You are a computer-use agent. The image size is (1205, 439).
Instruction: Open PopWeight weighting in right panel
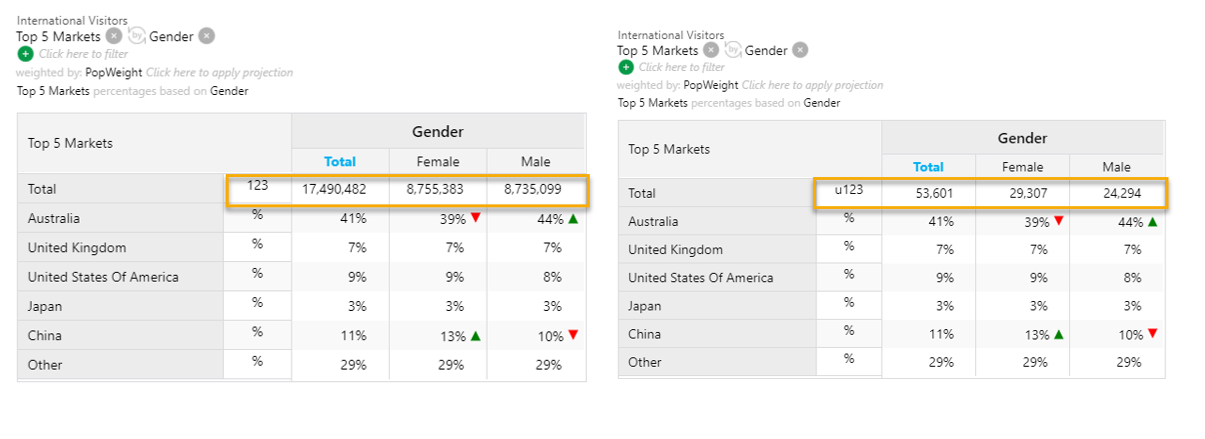coord(711,86)
